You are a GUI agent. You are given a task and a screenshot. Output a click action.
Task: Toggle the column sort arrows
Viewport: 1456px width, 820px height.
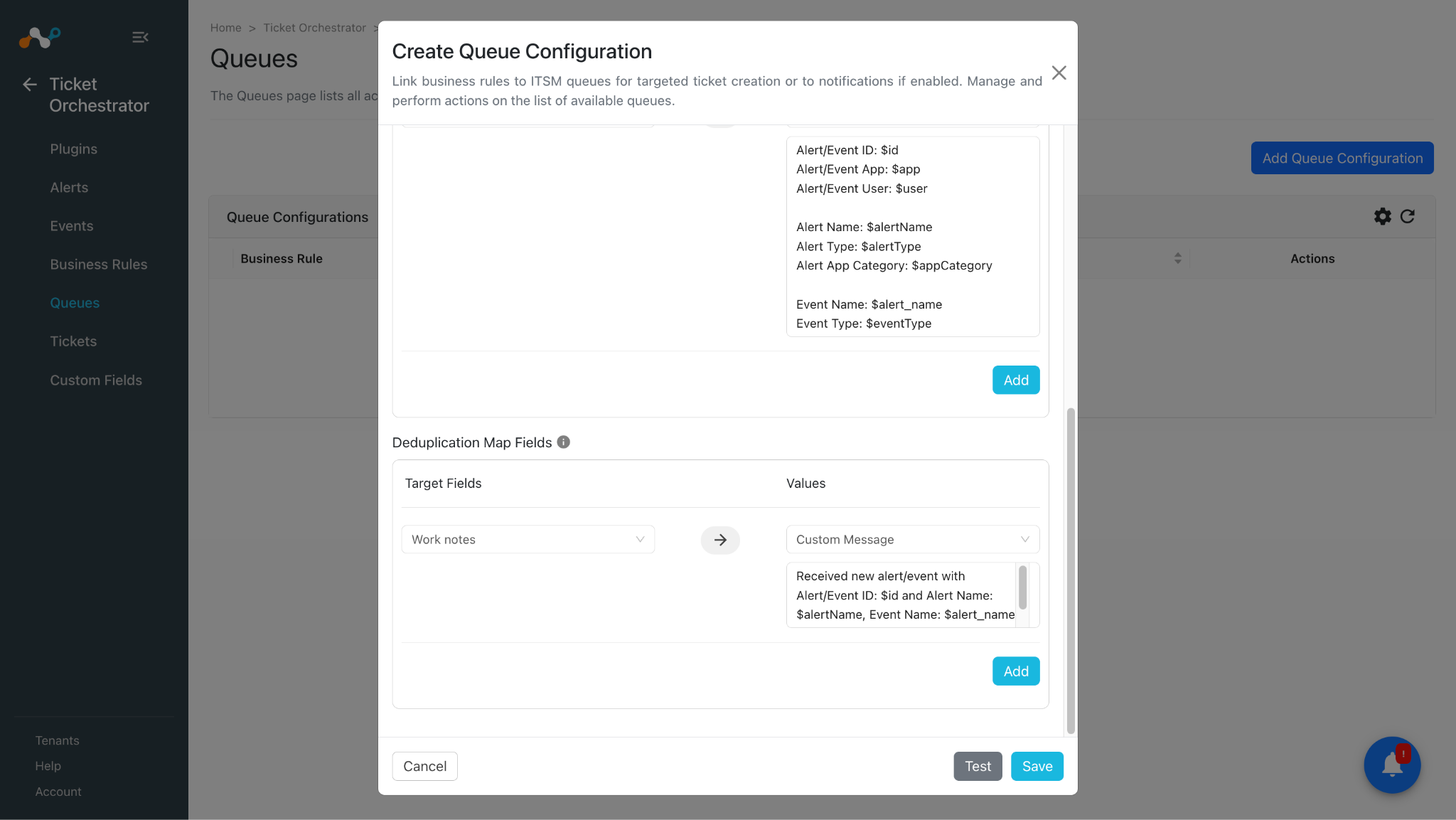point(1177,258)
